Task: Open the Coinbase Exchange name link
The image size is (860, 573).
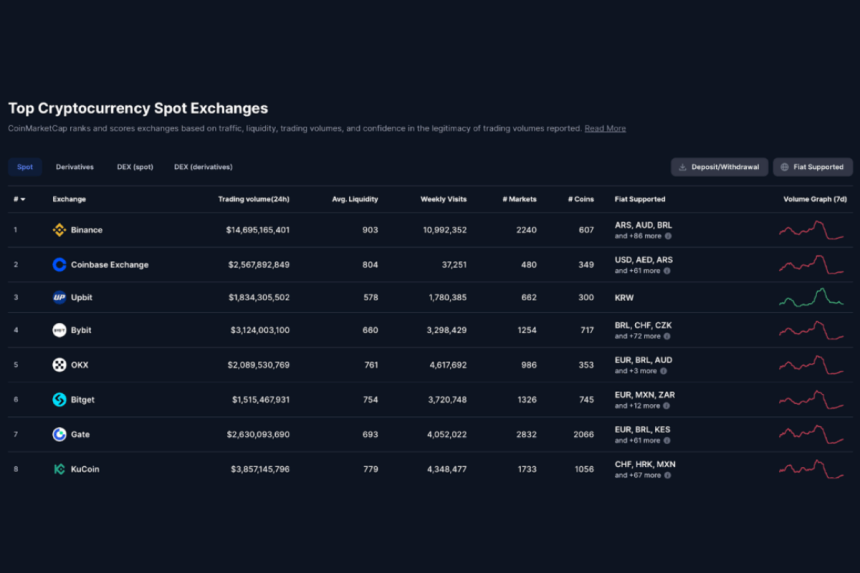Action: [x=110, y=264]
